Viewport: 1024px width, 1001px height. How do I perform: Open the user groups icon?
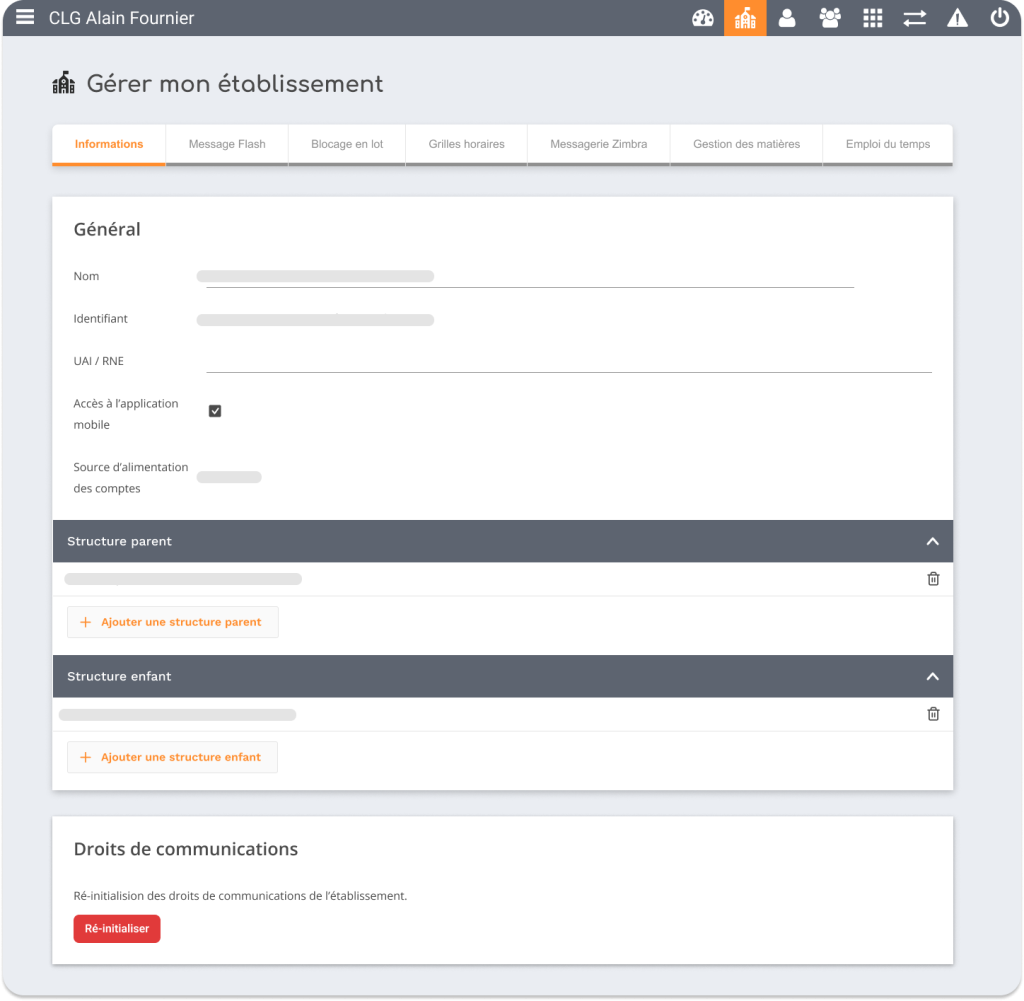point(830,18)
